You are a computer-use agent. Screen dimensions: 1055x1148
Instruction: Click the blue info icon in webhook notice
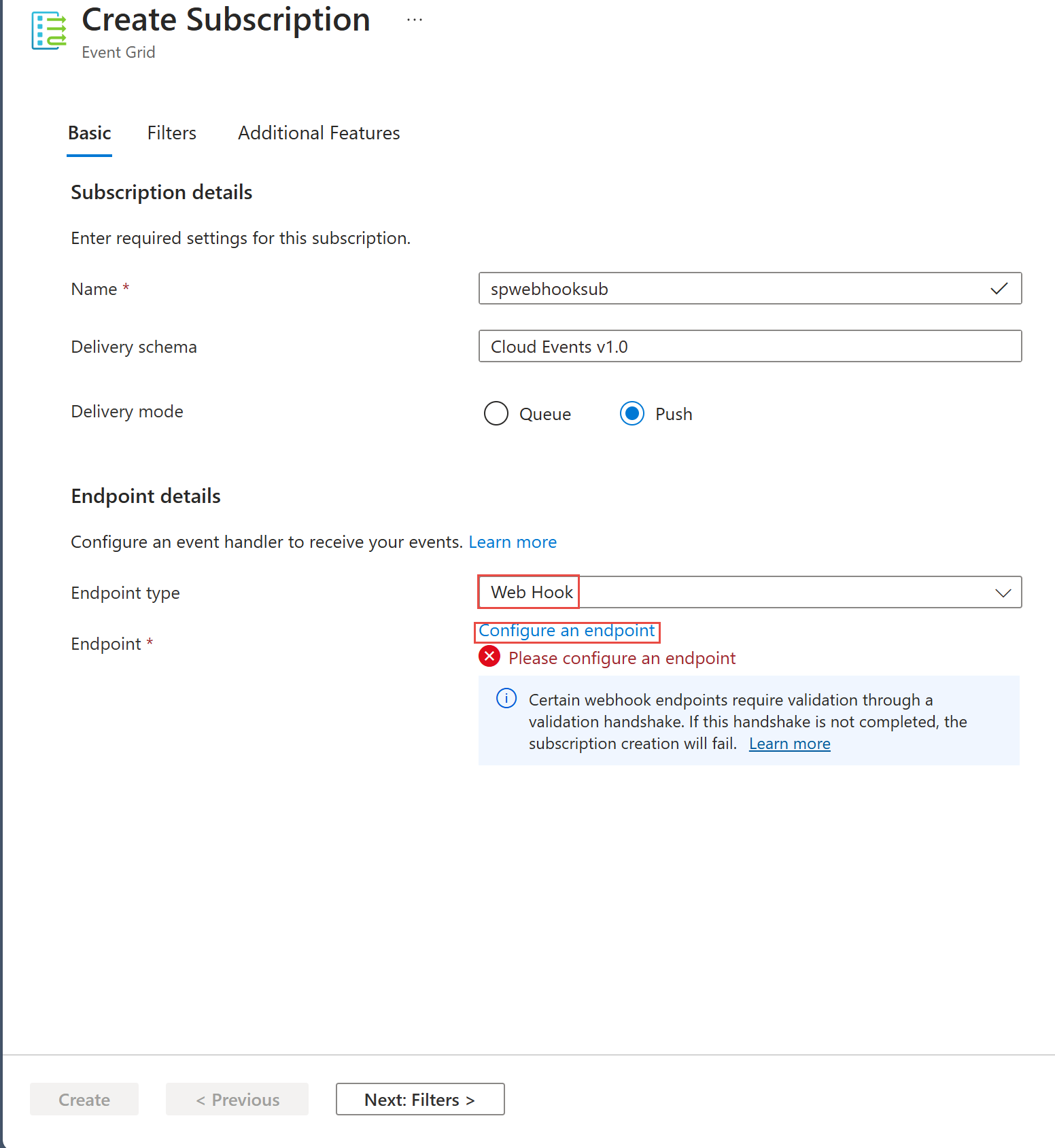(506, 699)
